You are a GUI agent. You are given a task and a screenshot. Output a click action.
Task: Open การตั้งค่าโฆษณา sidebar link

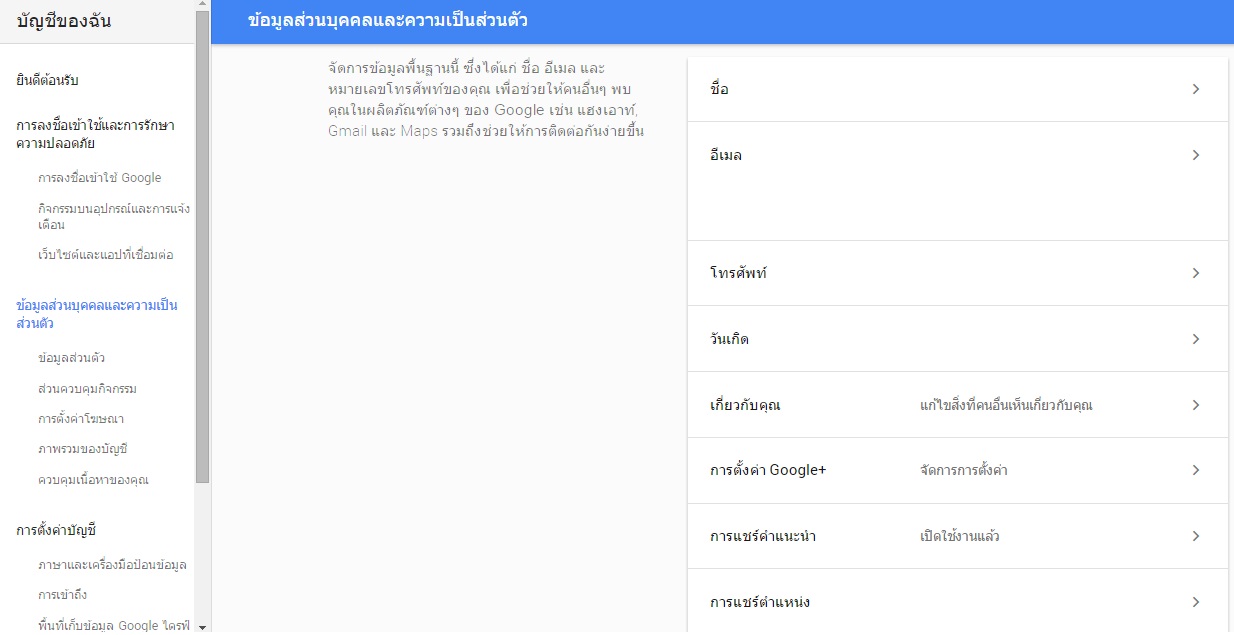(x=81, y=419)
